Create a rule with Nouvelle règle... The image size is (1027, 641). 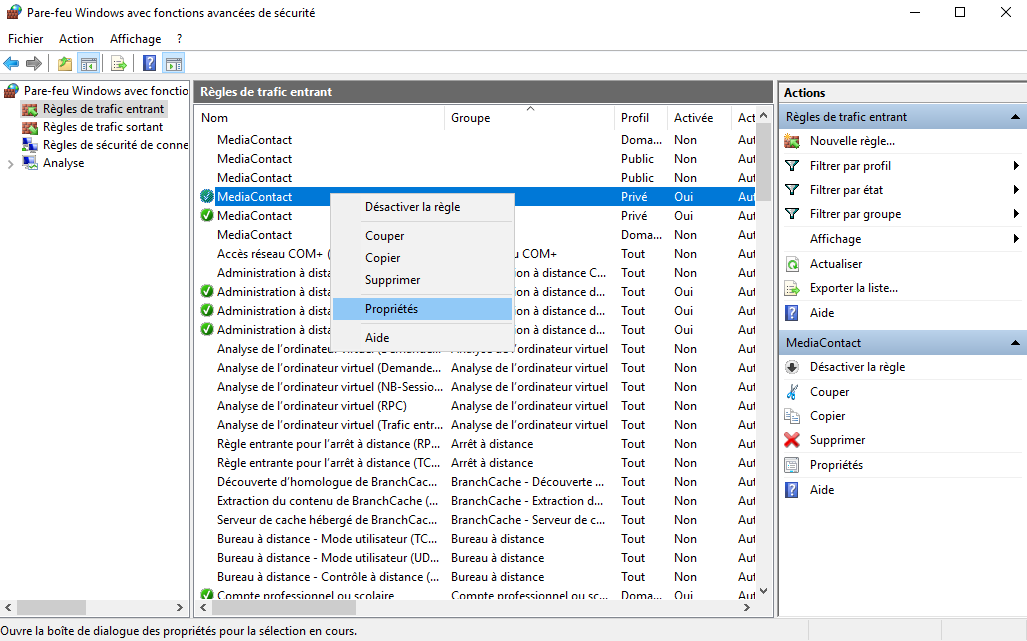[x=852, y=141]
